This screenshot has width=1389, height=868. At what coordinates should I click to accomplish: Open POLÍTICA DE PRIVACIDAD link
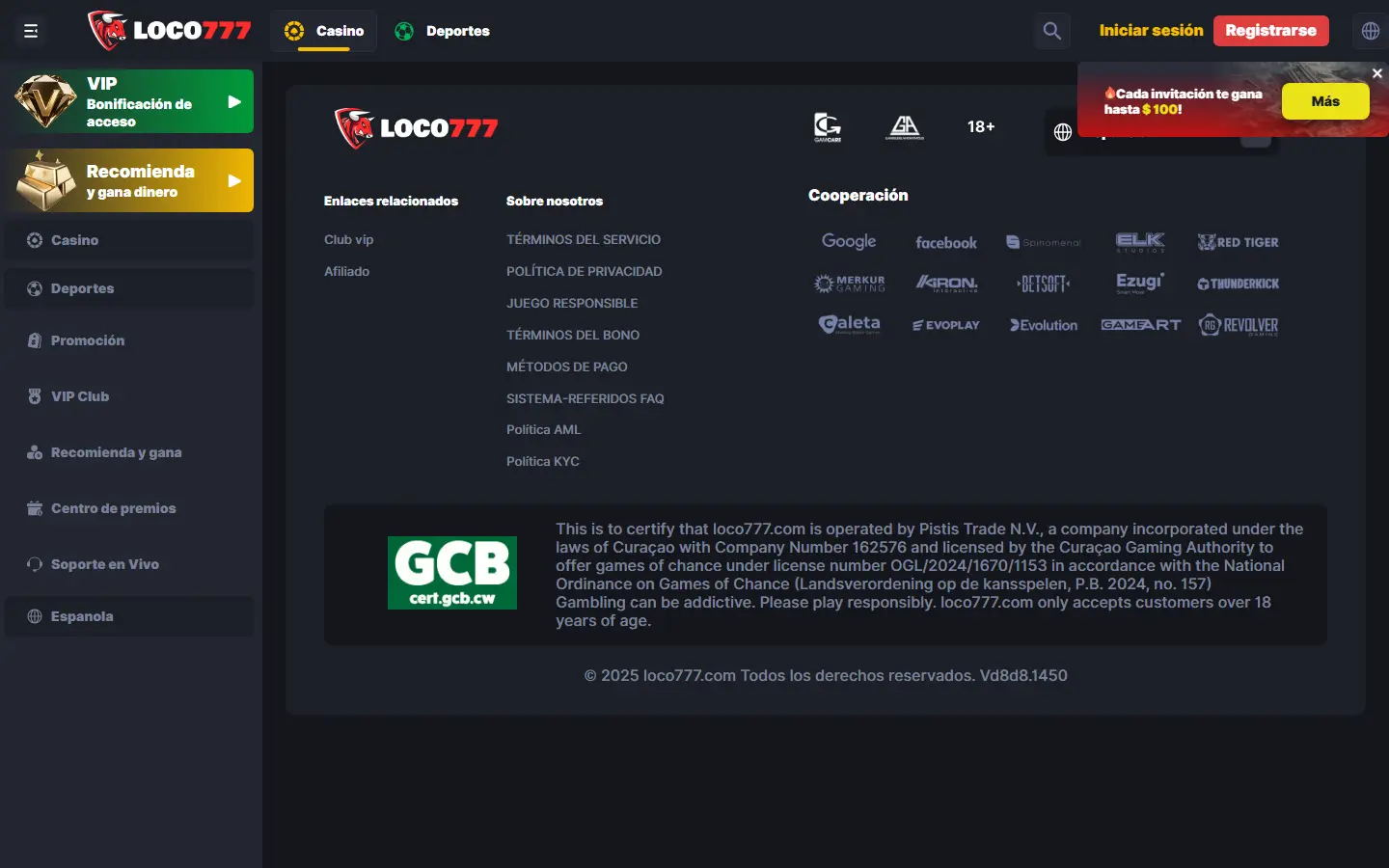(585, 271)
